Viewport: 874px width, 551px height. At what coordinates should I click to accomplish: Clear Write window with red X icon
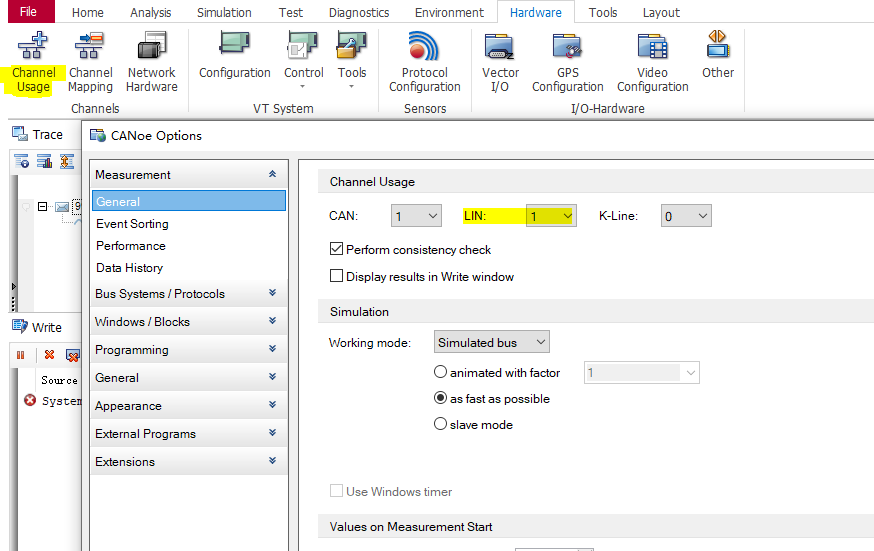tap(50, 355)
